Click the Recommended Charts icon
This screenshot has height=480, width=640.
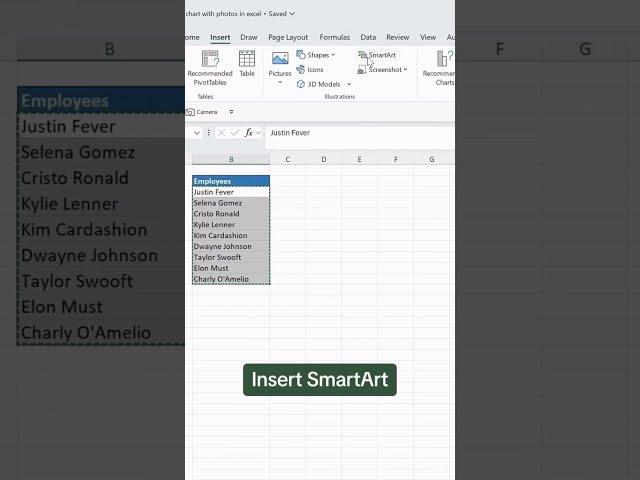(x=440, y=63)
